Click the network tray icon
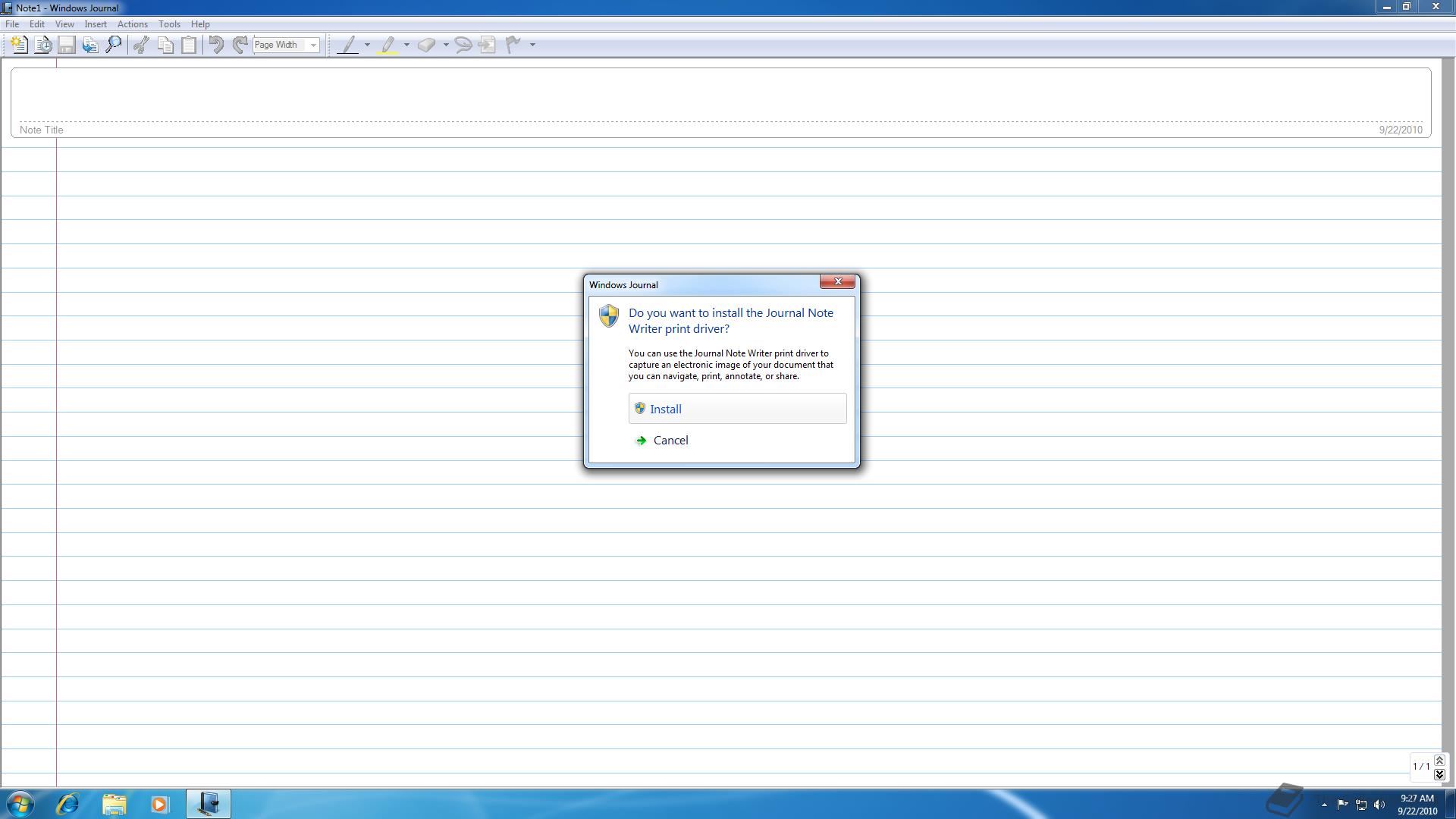The height and width of the screenshot is (819, 1456). click(x=1361, y=805)
